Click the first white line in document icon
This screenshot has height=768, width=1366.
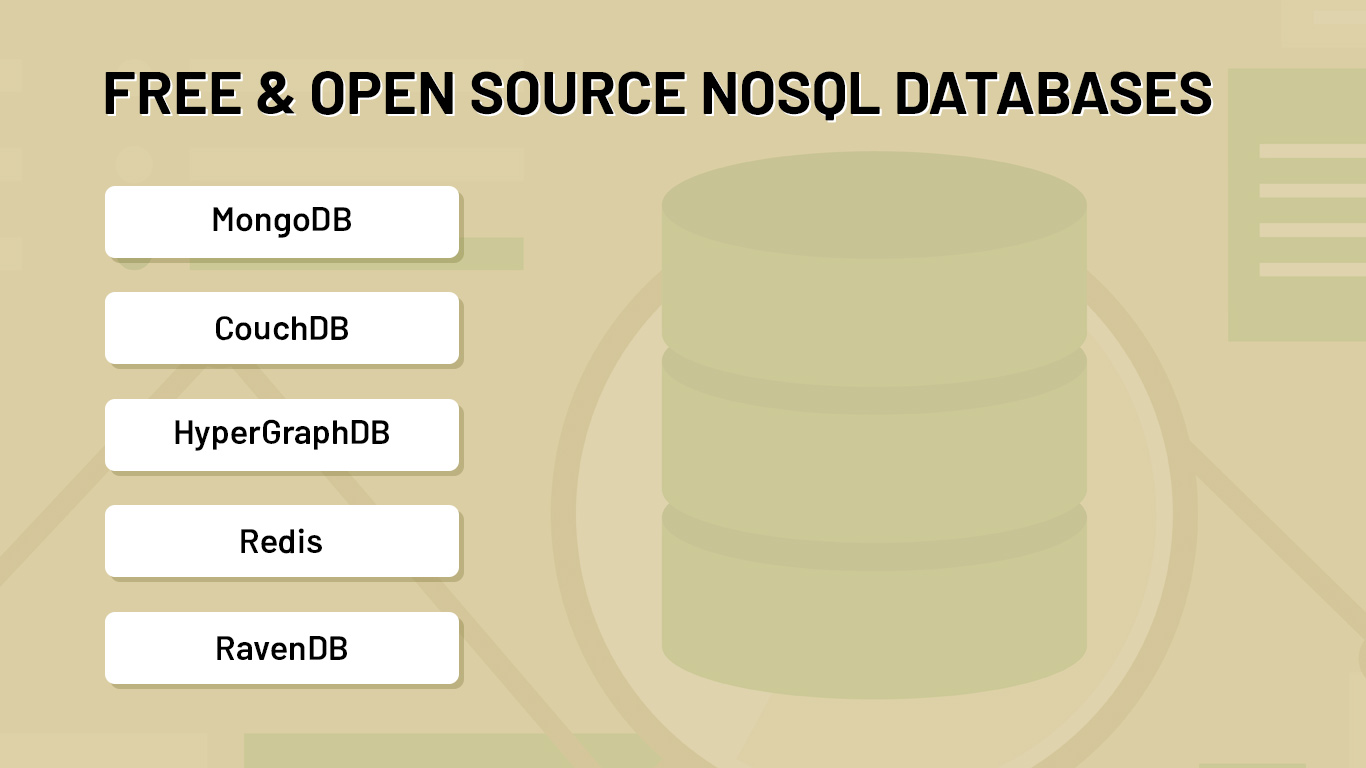tap(1312, 151)
